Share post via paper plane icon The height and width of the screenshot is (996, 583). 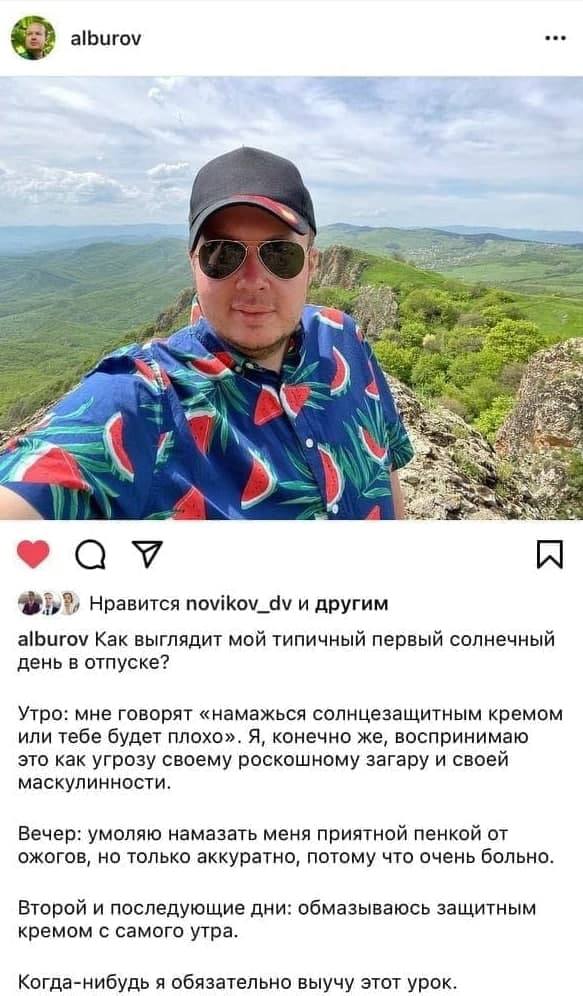[x=147, y=554]
